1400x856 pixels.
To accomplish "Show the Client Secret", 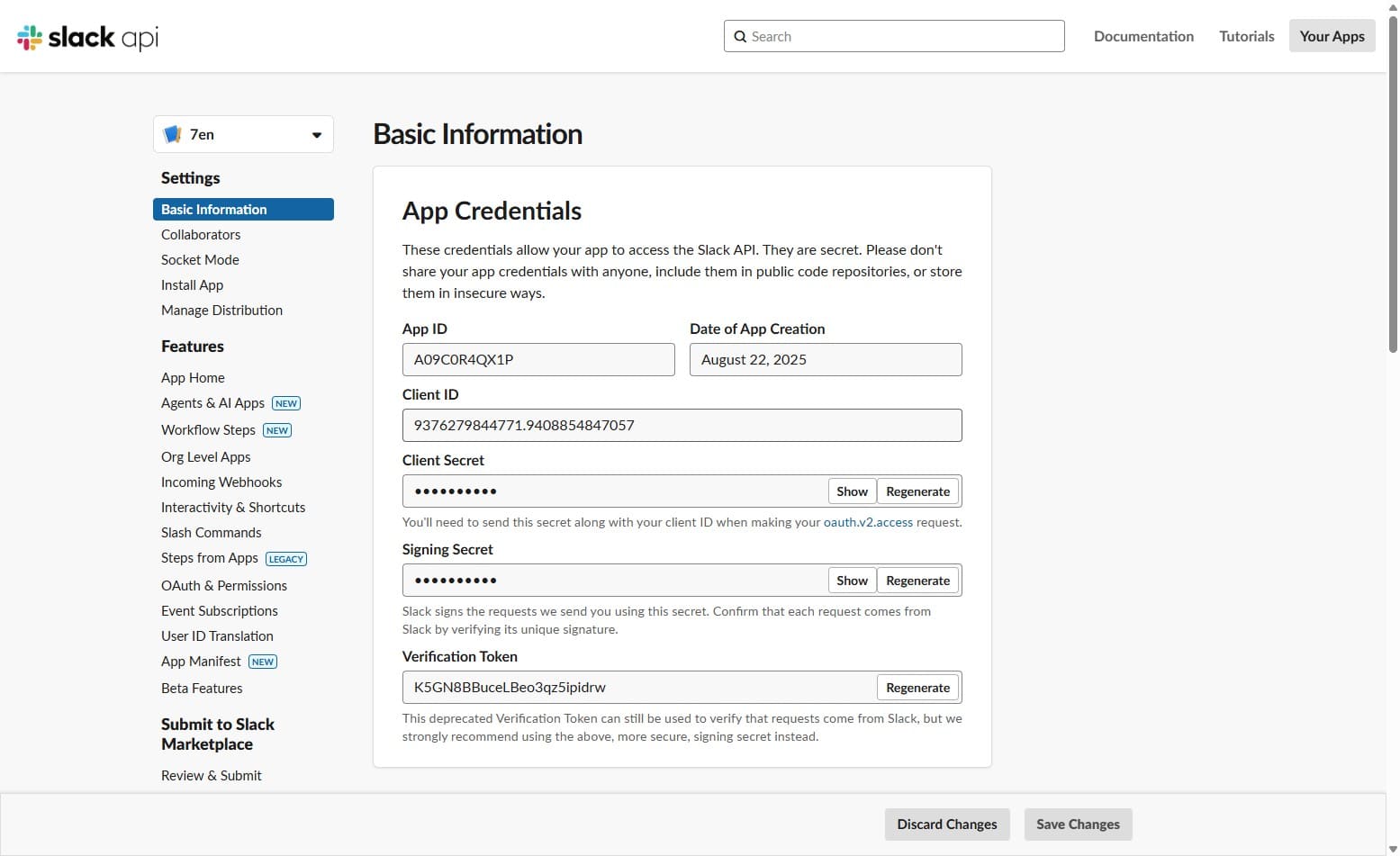I will tap(852, 491).
